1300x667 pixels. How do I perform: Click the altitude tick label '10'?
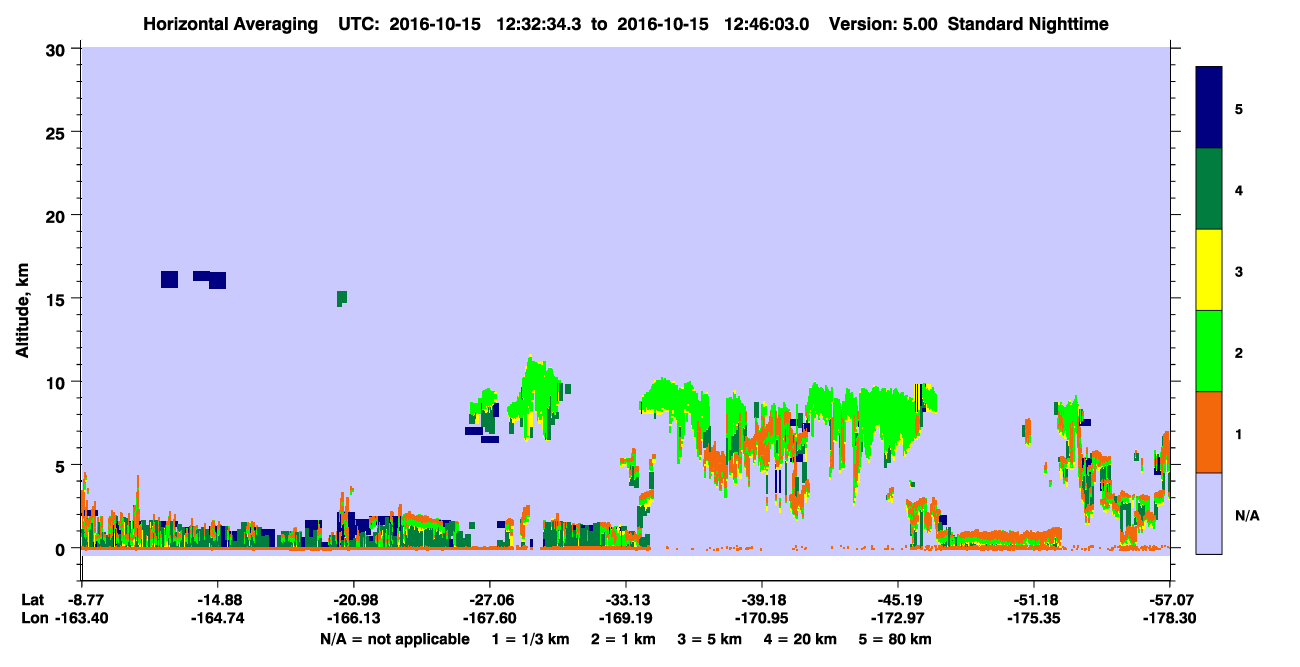click(x=58, y=382)
